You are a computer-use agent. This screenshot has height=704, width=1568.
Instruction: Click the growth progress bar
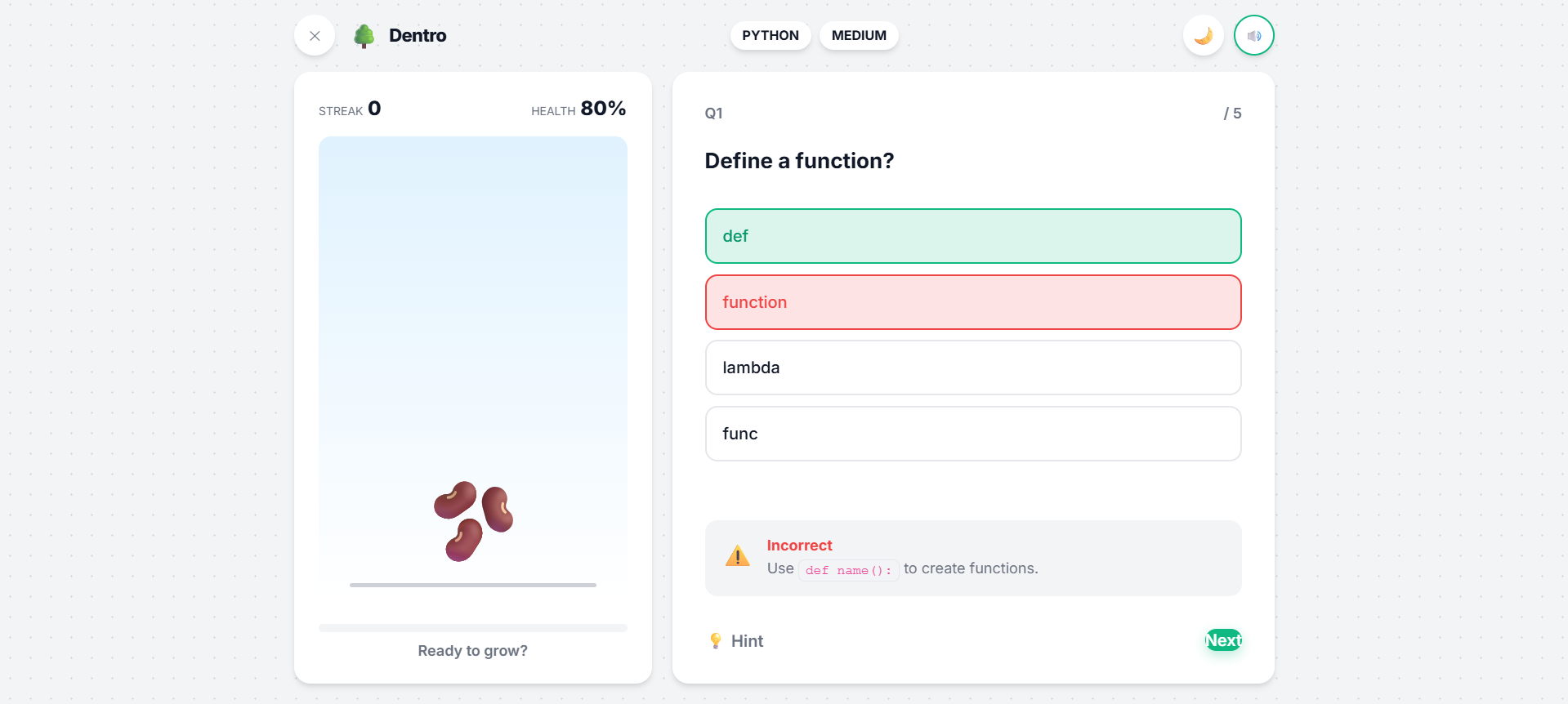pos(472,628)
